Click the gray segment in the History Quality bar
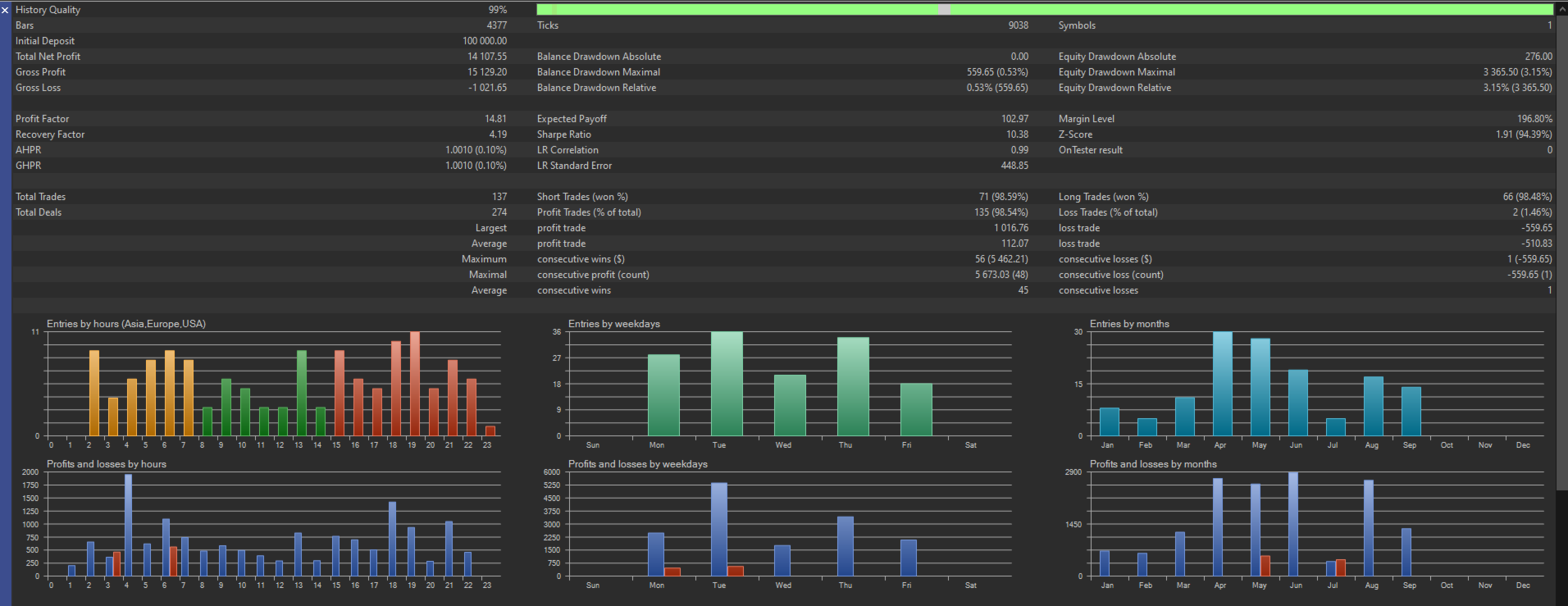Image resolution: width=1568 pixels, height=606 pixels. [x=945, y=9]
